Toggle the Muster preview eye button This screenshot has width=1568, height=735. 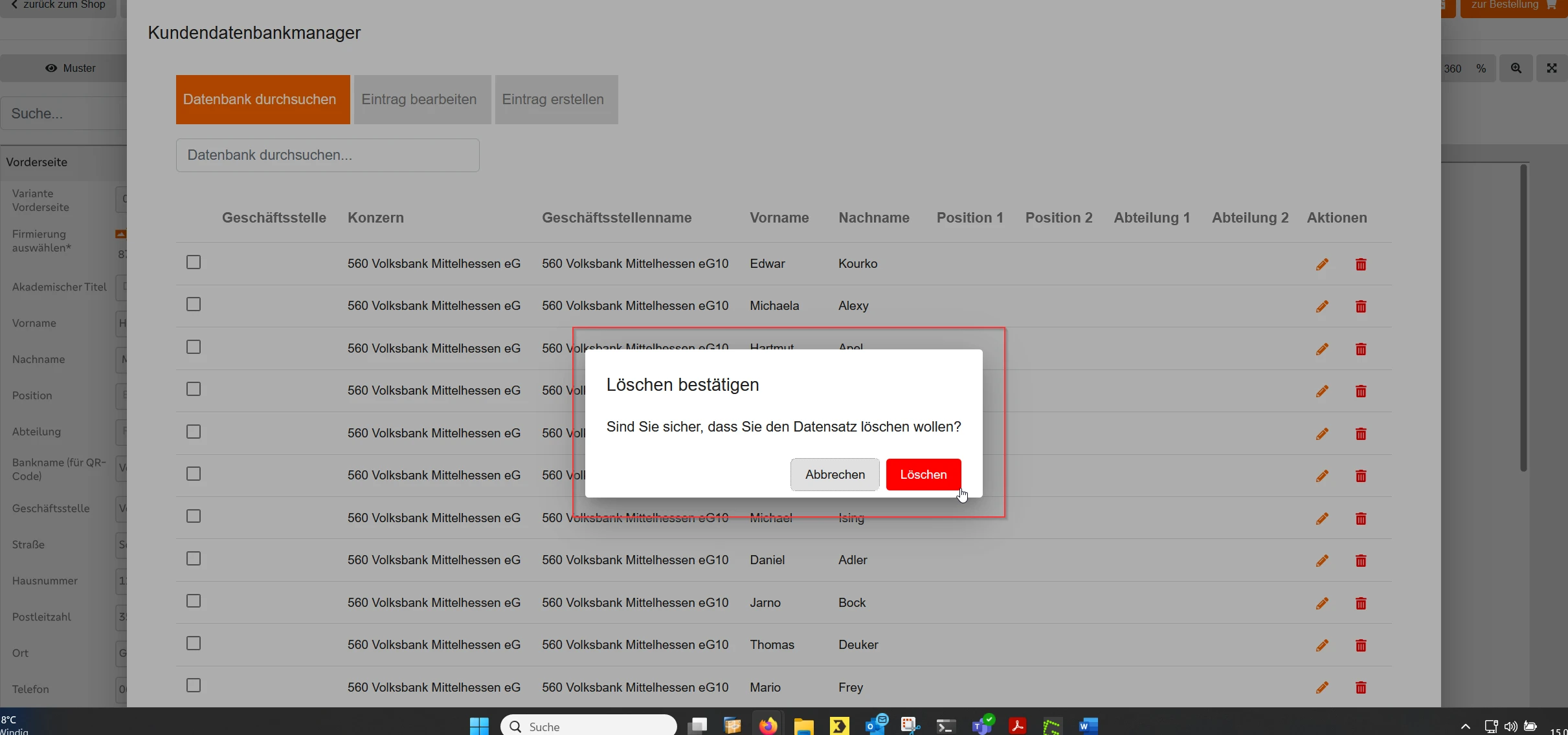70,69
